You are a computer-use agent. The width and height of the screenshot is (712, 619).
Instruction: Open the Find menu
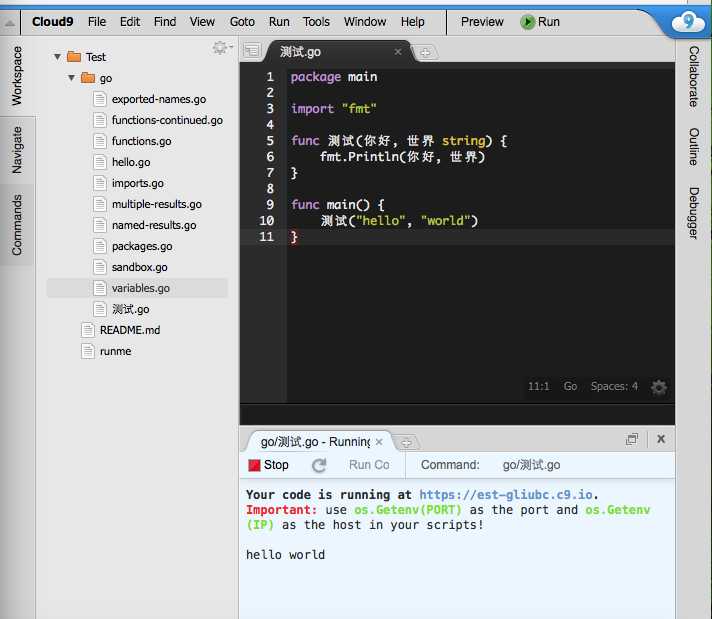pyautogui.click(x=165, y=22)
